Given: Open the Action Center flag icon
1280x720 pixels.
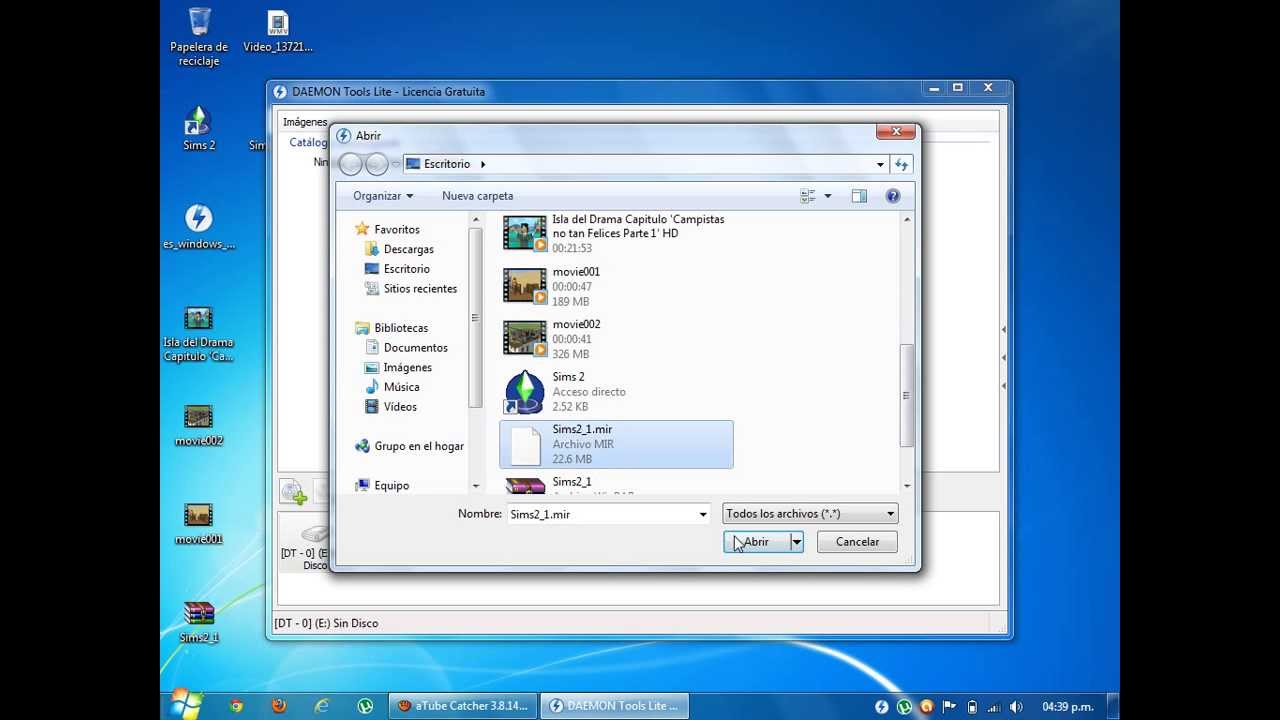Looking at the screenshot, I should (x=949, y=706).
